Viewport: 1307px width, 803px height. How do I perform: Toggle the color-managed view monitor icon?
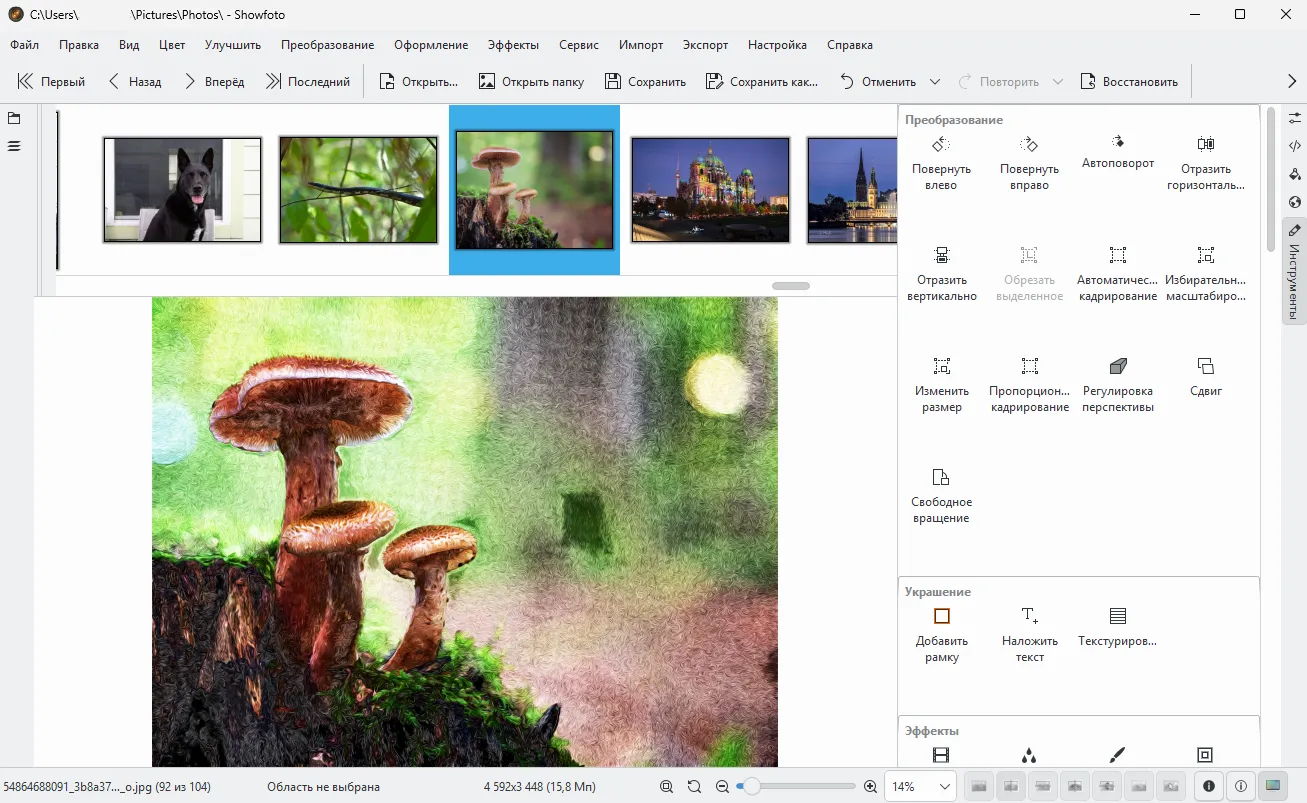[x=1273, y=786]
